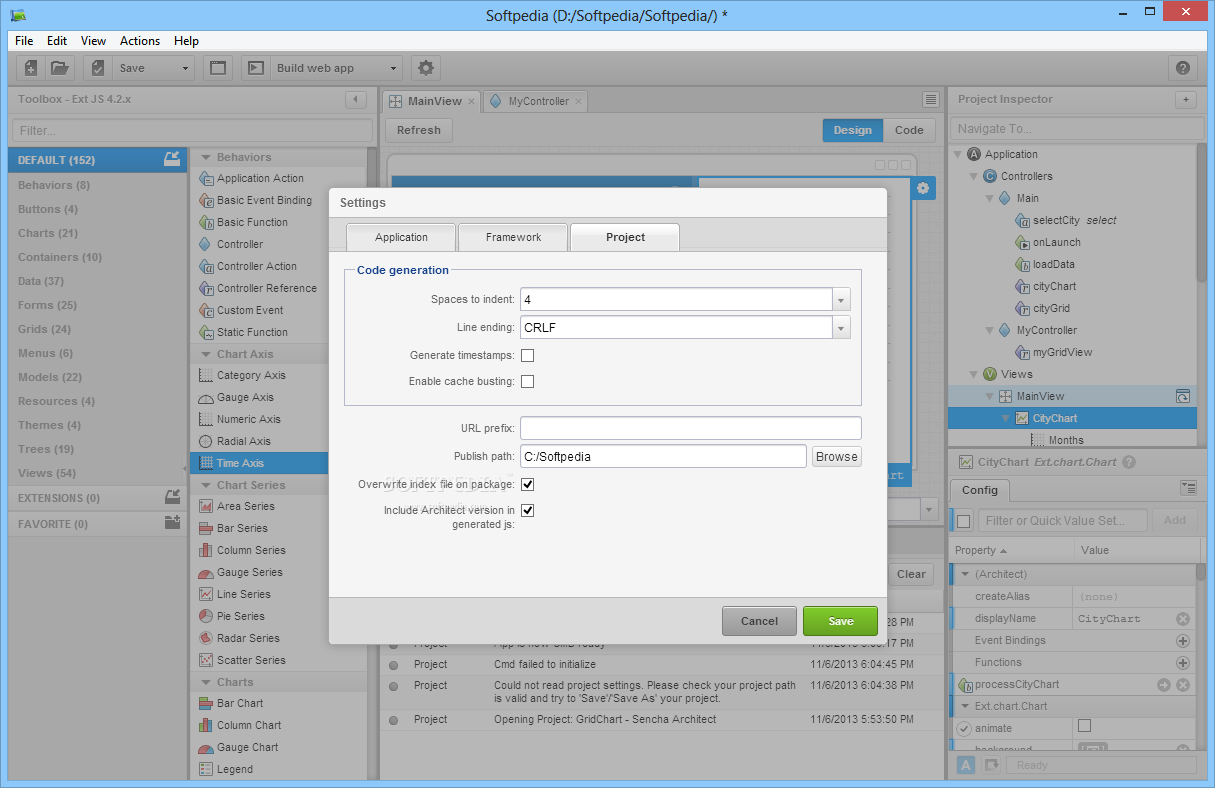Sort by Property column header
The width and height of the screenshot is (1215, 788).
coord(1011,550)
